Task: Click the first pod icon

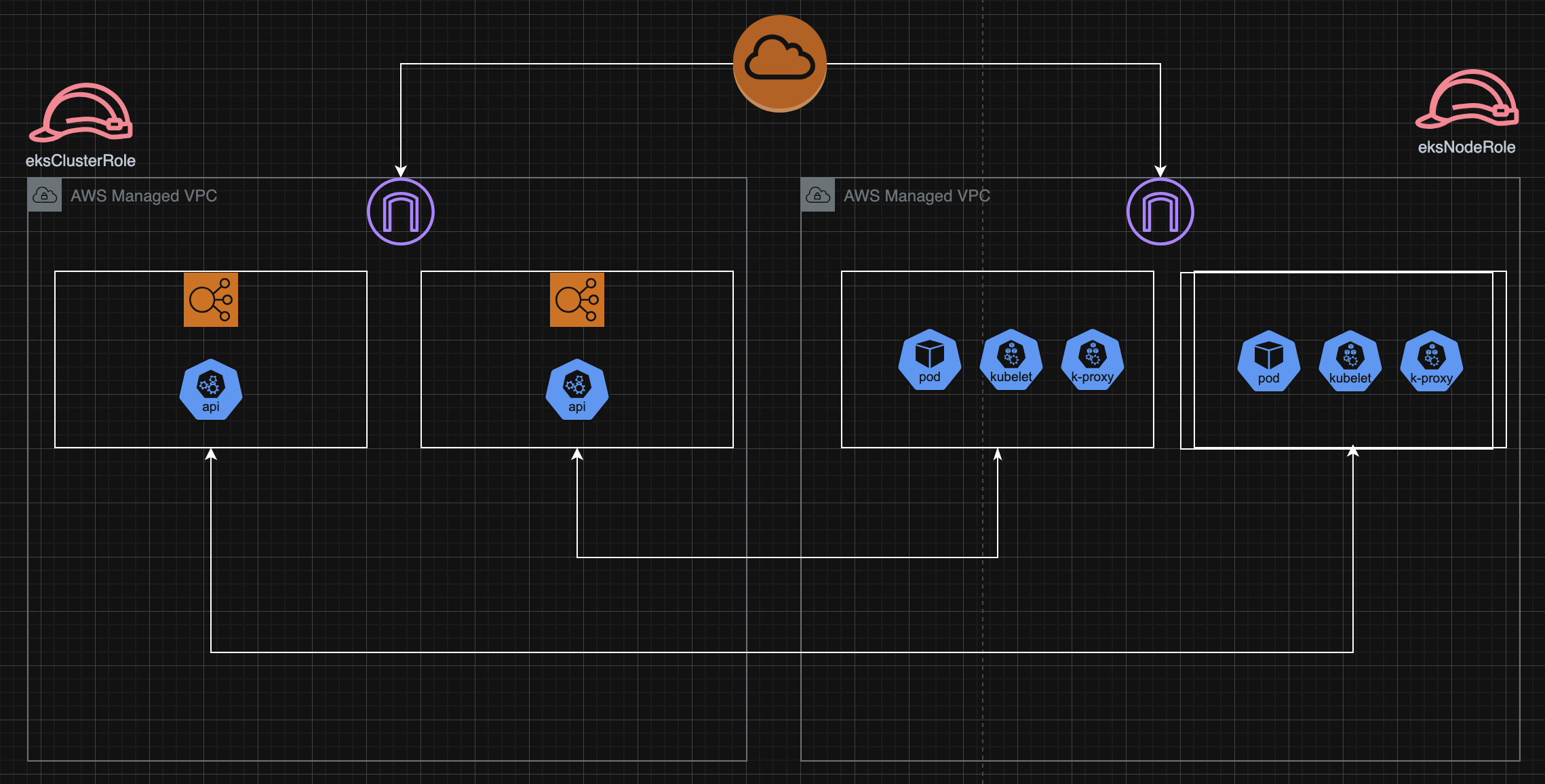Action: tap(929, 359)
